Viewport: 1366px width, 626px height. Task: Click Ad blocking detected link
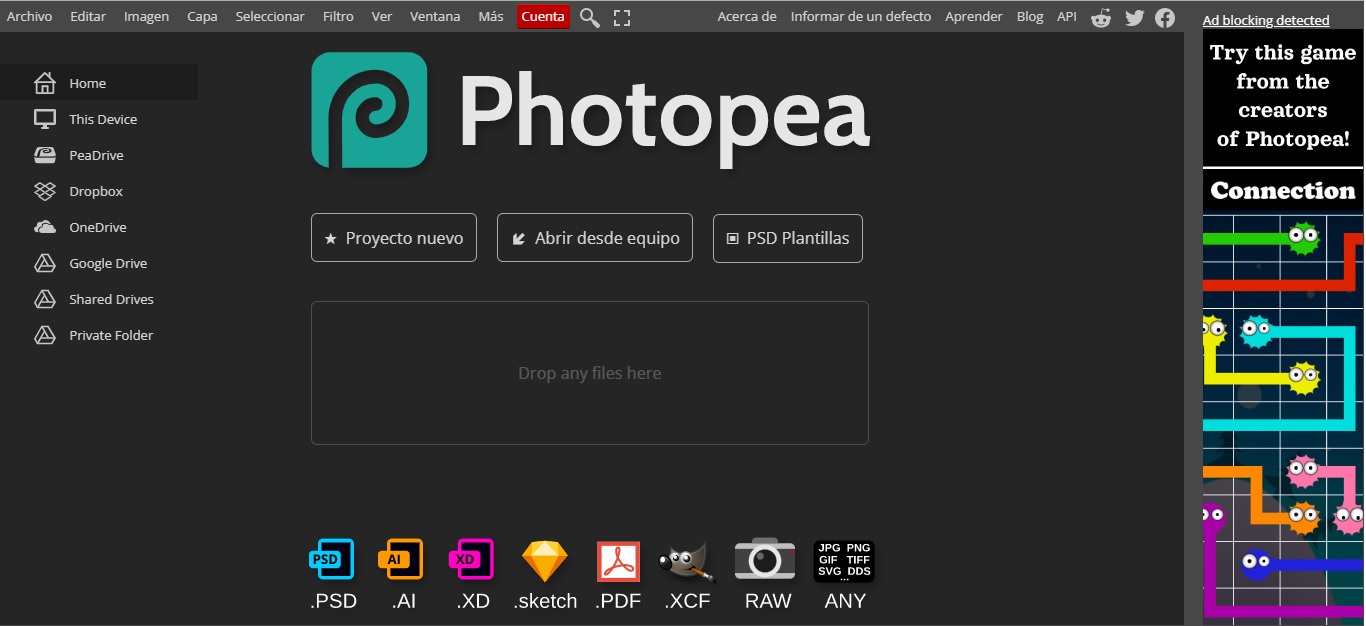[1266, 20]
